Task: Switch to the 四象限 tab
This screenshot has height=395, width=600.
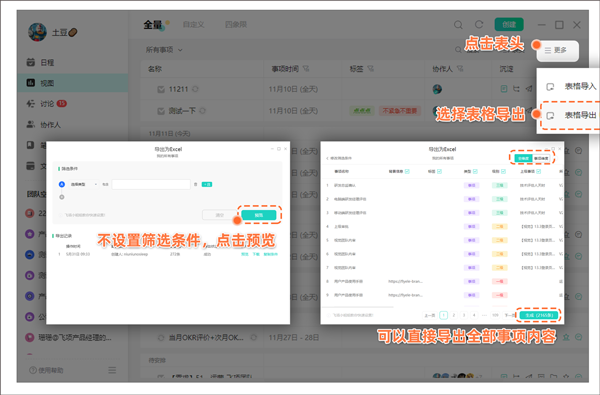Action: (236, 24)
